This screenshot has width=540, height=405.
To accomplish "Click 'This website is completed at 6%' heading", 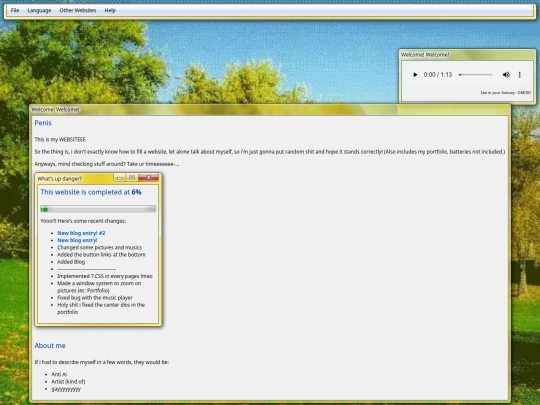I will pyautogui.click(x=91, y=192).
